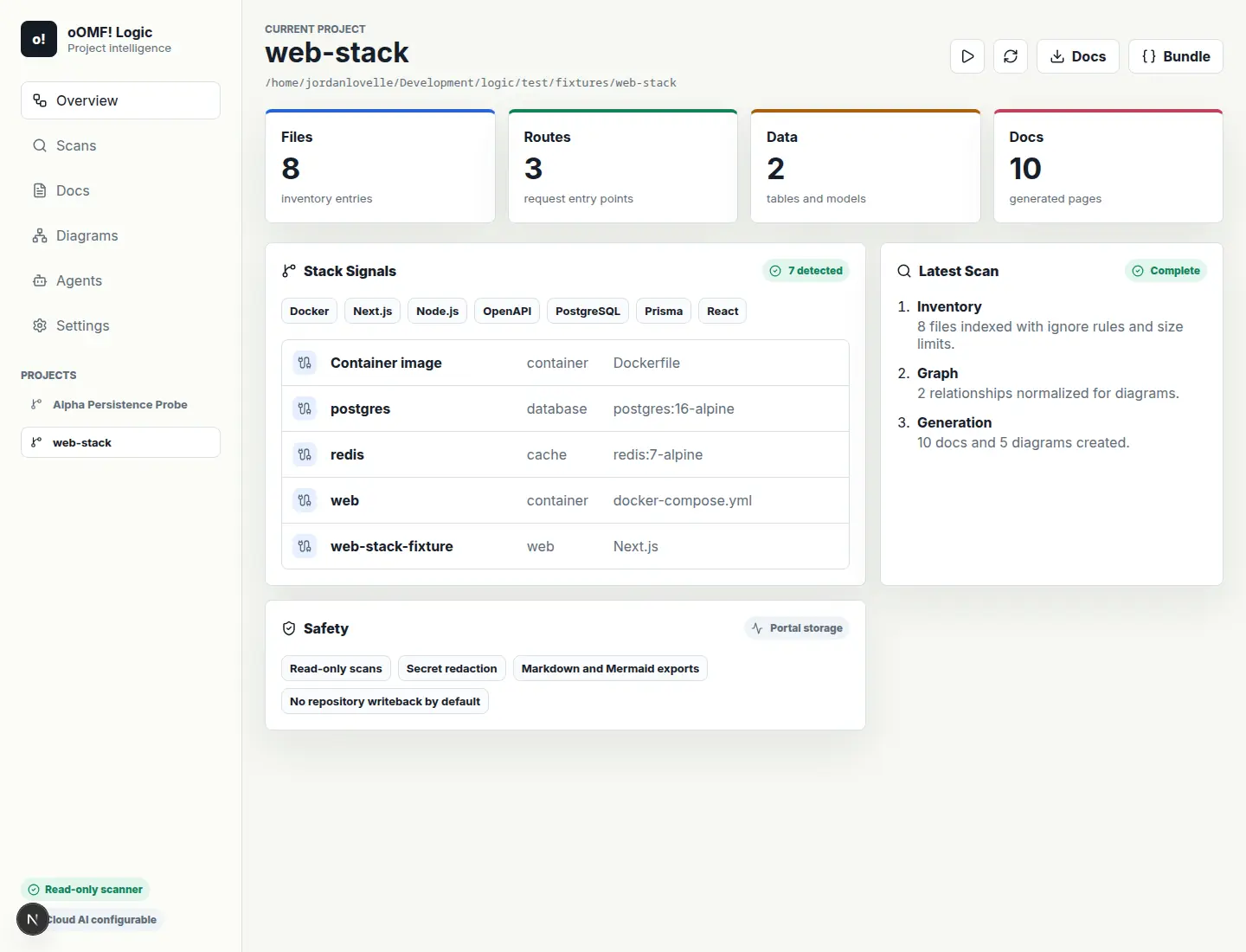Click the Node.js stack tag

click(x=437, y=311)
